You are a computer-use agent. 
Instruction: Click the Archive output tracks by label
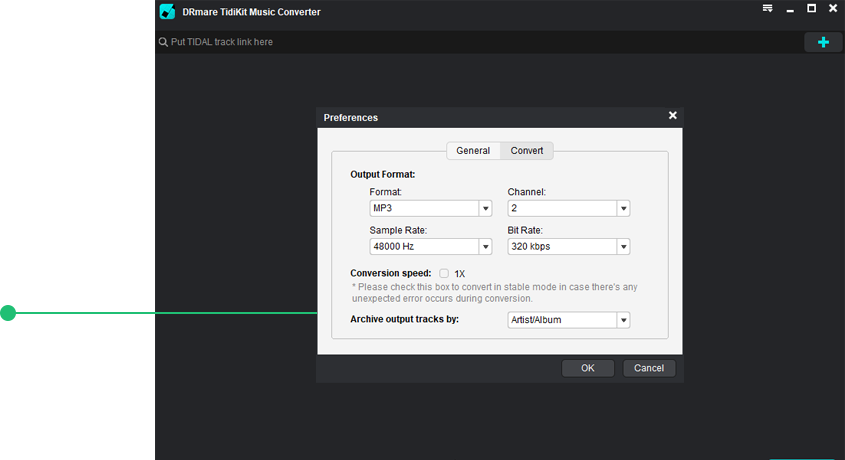tap(405, 319)
